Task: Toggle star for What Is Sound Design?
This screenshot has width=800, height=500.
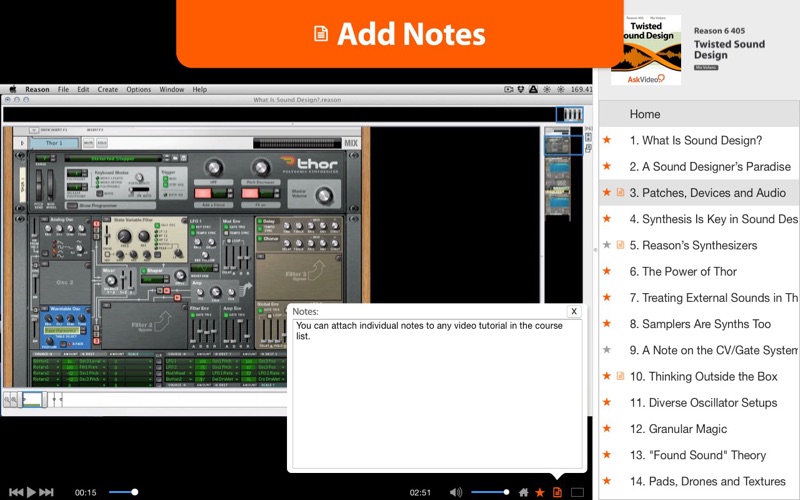Action: pos(607,140)
